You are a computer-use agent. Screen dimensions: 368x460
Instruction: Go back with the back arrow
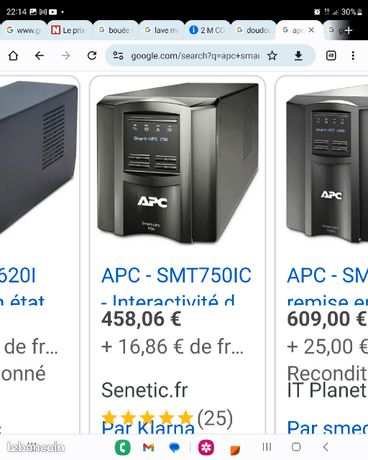click(39, 56)
